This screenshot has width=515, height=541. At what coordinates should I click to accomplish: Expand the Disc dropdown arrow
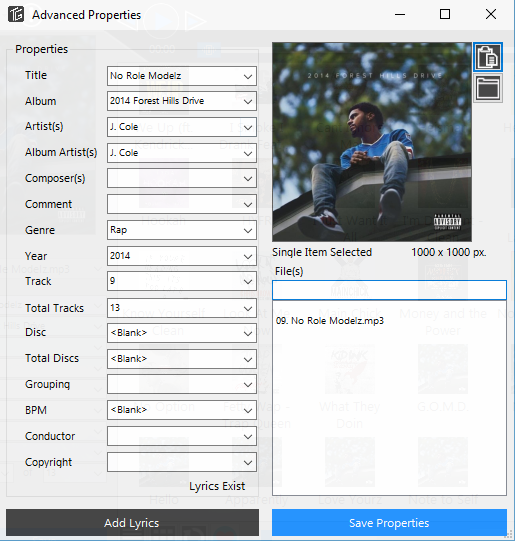pyautogui.click(x=248, y=333)
